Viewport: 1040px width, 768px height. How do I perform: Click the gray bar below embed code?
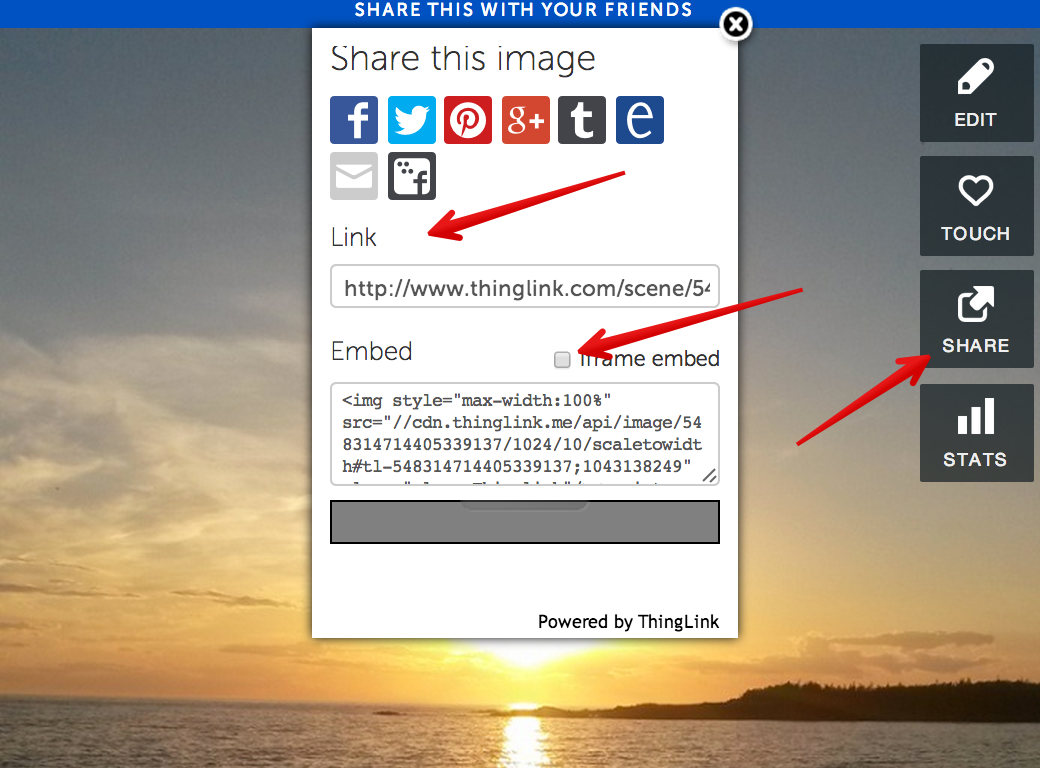point(525,522)
